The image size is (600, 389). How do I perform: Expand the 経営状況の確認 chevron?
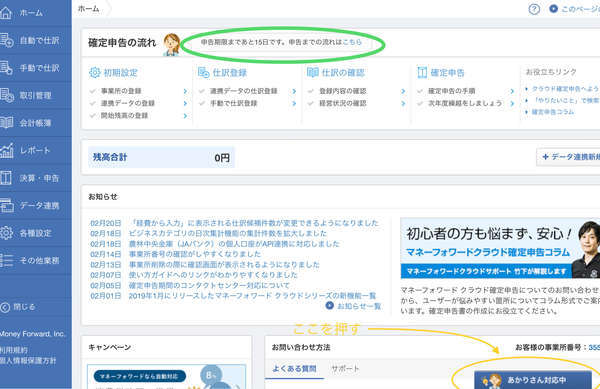click(403, 103)
